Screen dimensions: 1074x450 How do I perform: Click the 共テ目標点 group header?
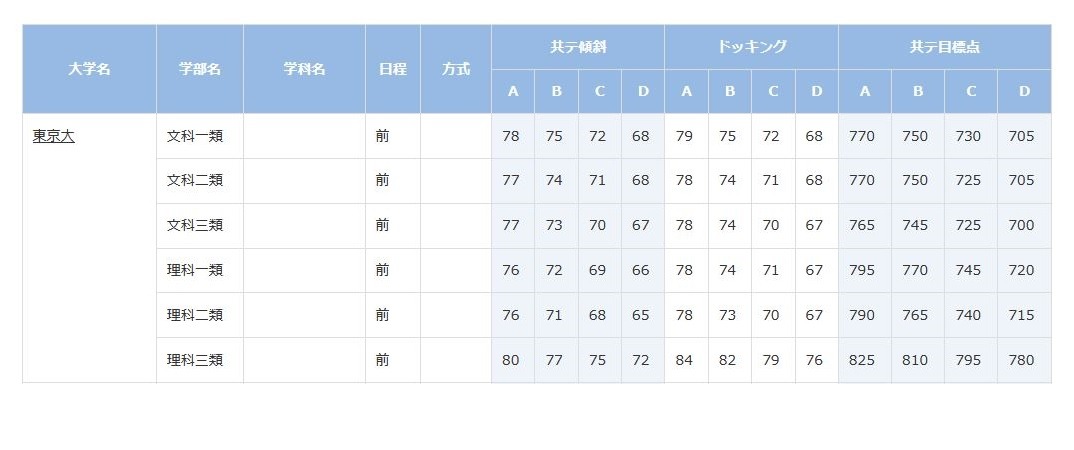(944, 47)
